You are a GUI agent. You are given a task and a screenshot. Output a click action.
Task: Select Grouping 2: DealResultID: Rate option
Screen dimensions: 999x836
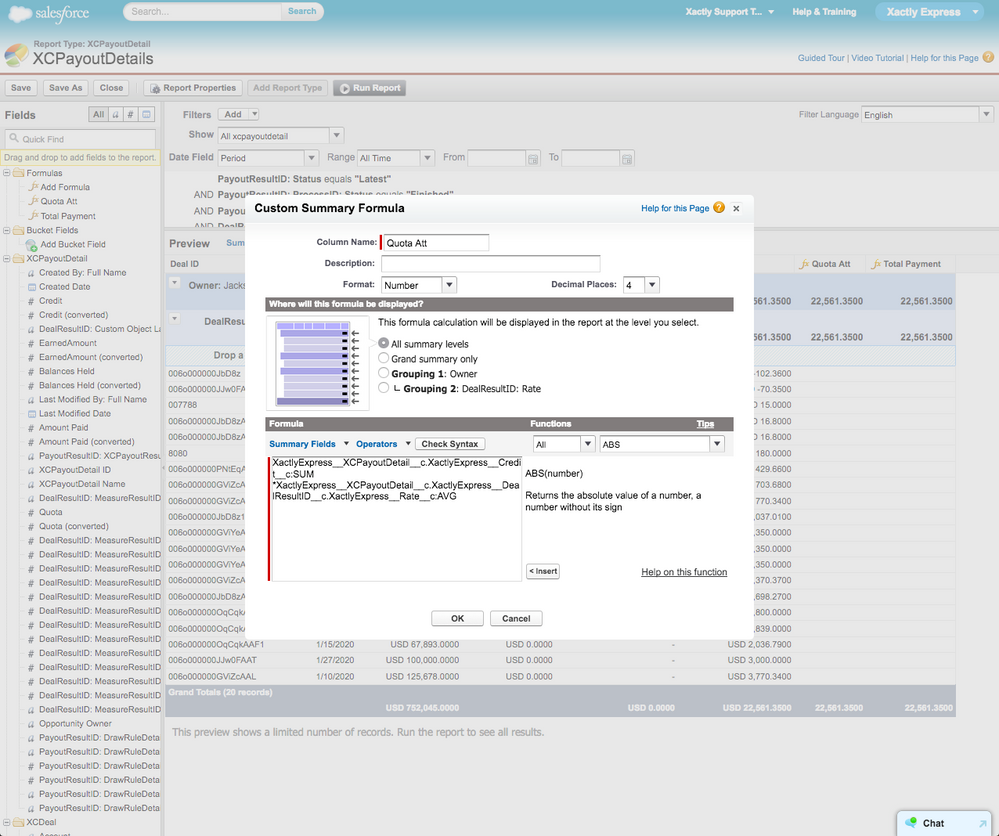pos(384,387)
